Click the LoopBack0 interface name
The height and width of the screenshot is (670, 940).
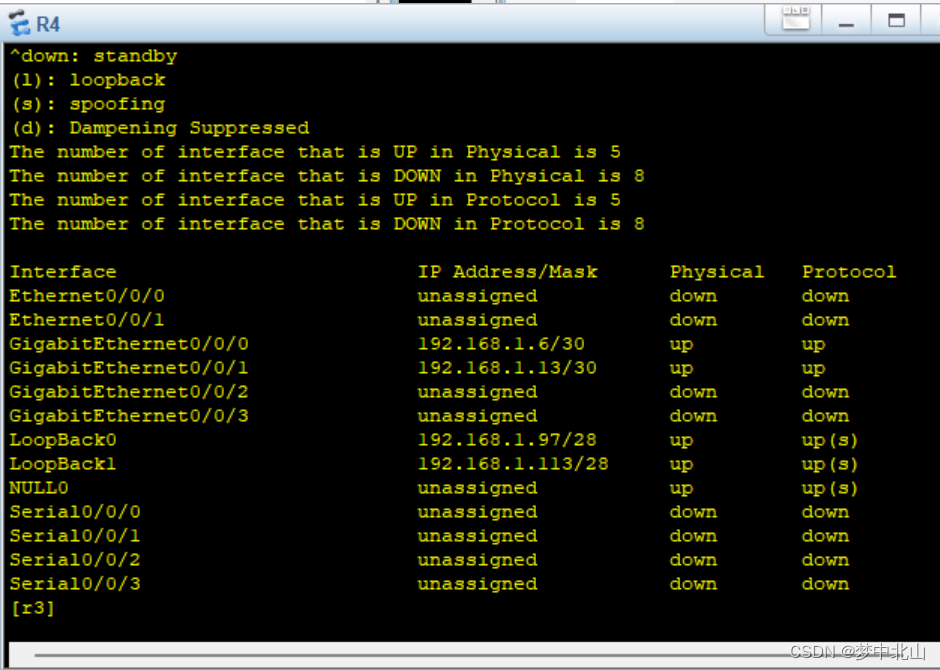pos(63,440)
